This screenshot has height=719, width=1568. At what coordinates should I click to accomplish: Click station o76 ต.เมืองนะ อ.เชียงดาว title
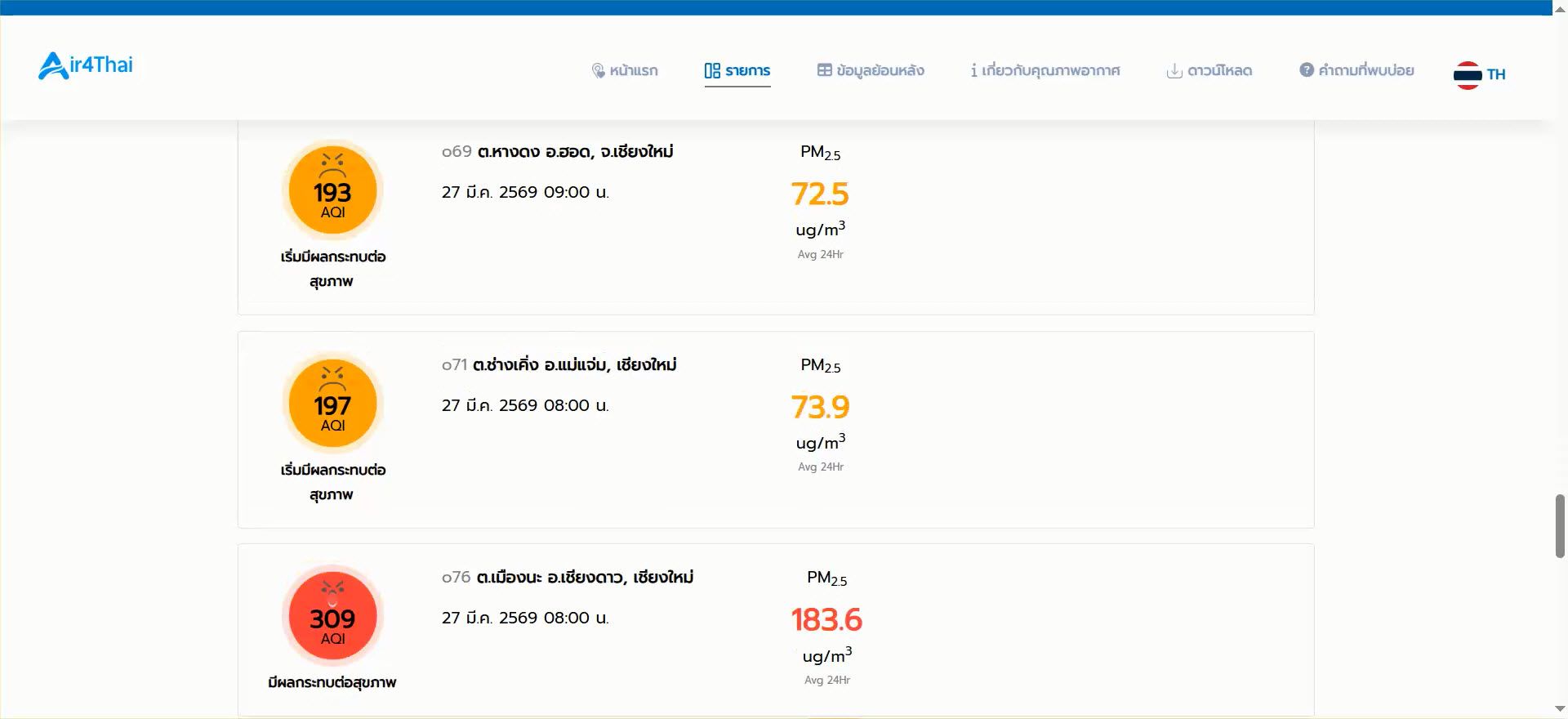568,578
